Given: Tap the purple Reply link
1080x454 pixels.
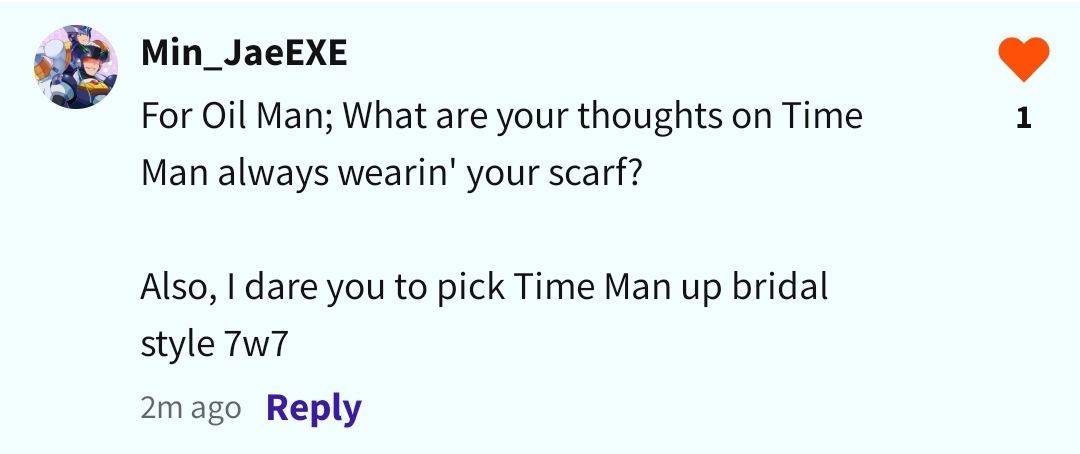Looking at the screenshot, I should 313,408.
